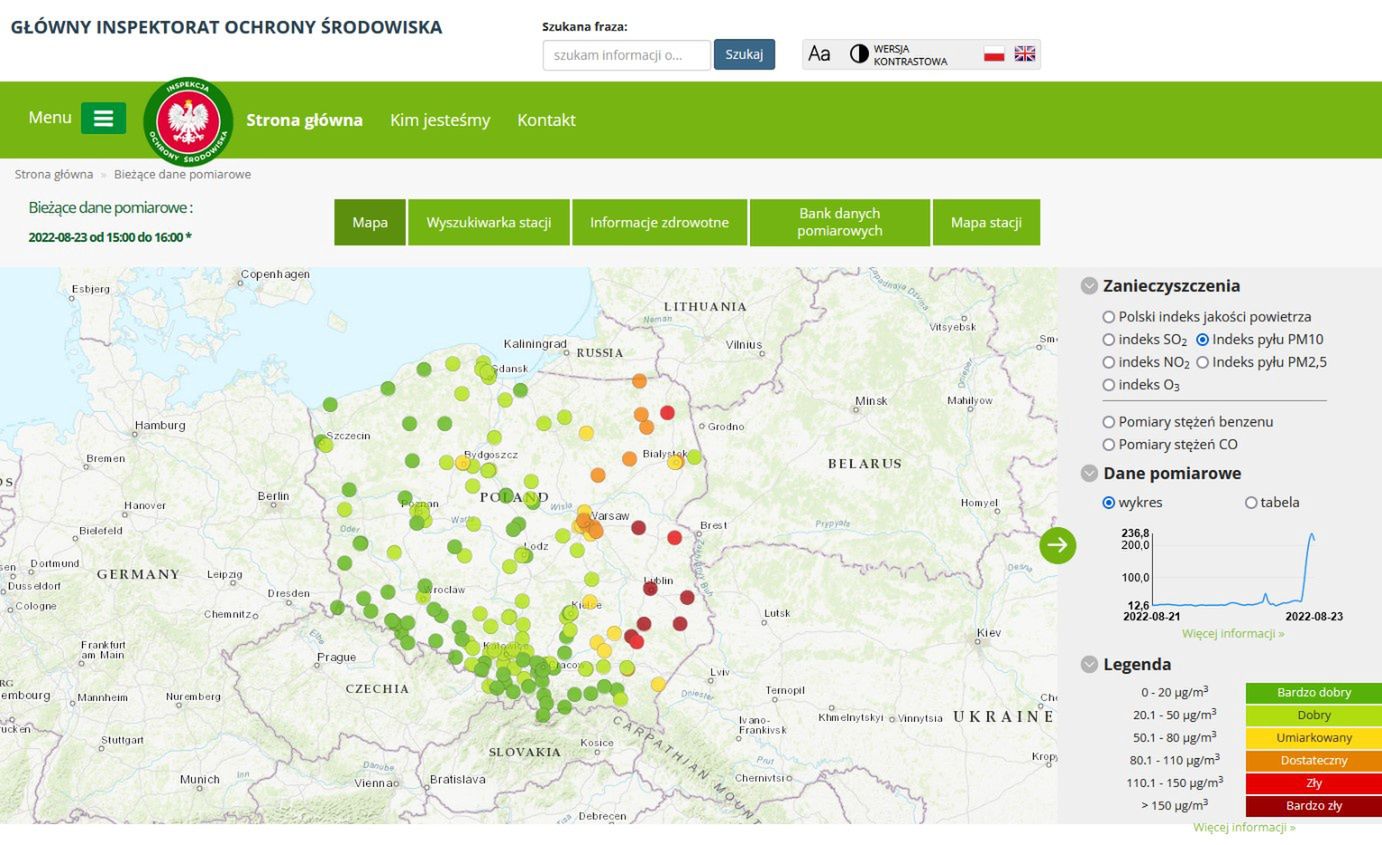Click the WERSJA KONTRASTOWA label
Screen dimensions: 1382x845
tap(910, 55)
